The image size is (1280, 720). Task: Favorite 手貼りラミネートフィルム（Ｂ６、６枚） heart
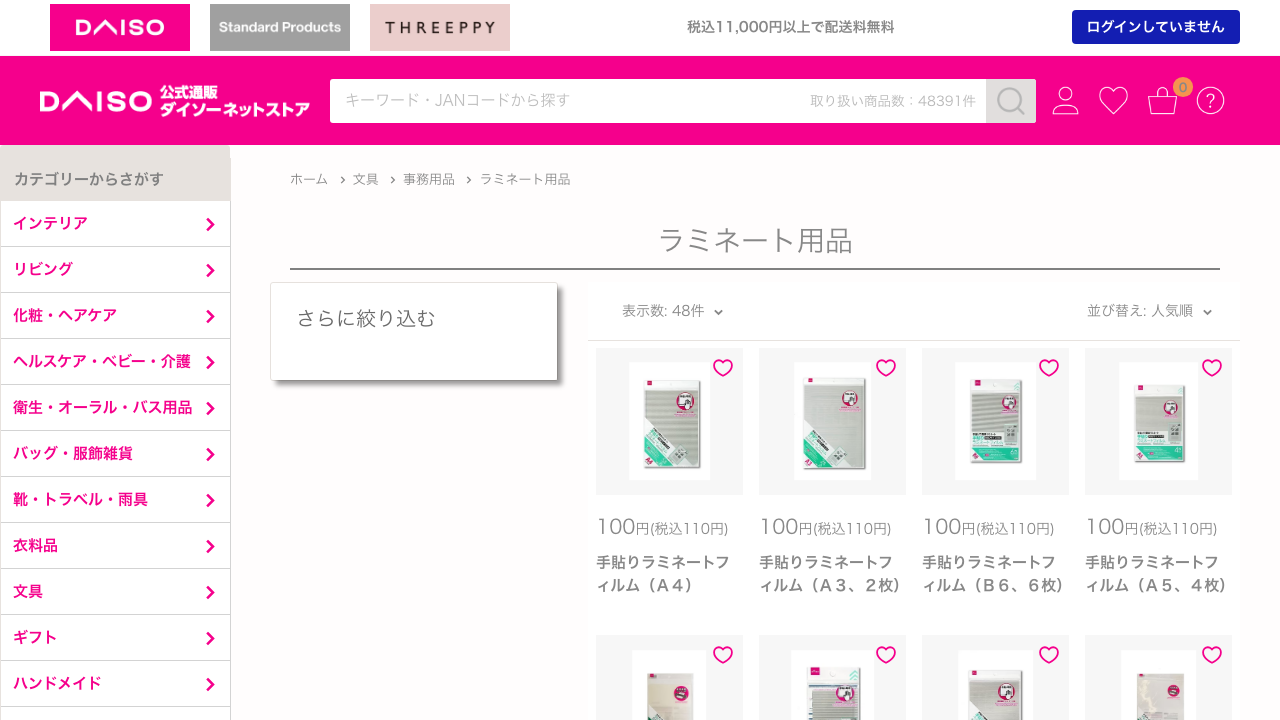(1049, 368)
